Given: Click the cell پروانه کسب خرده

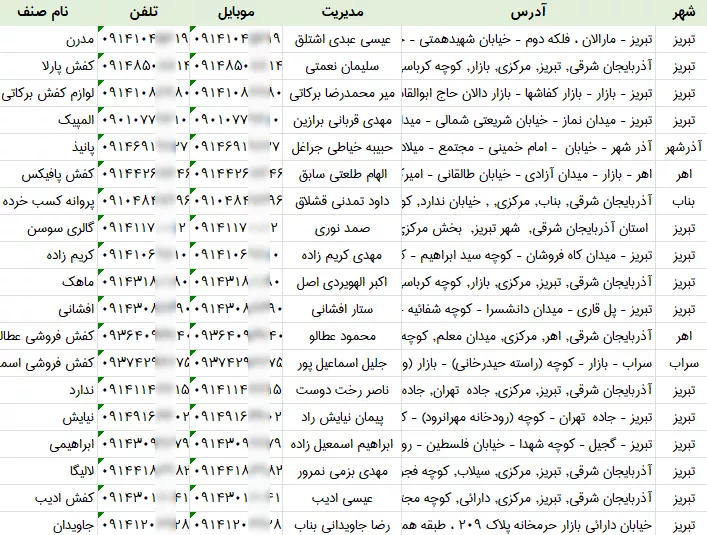Looking at the screenshot, I should (49, 201).
